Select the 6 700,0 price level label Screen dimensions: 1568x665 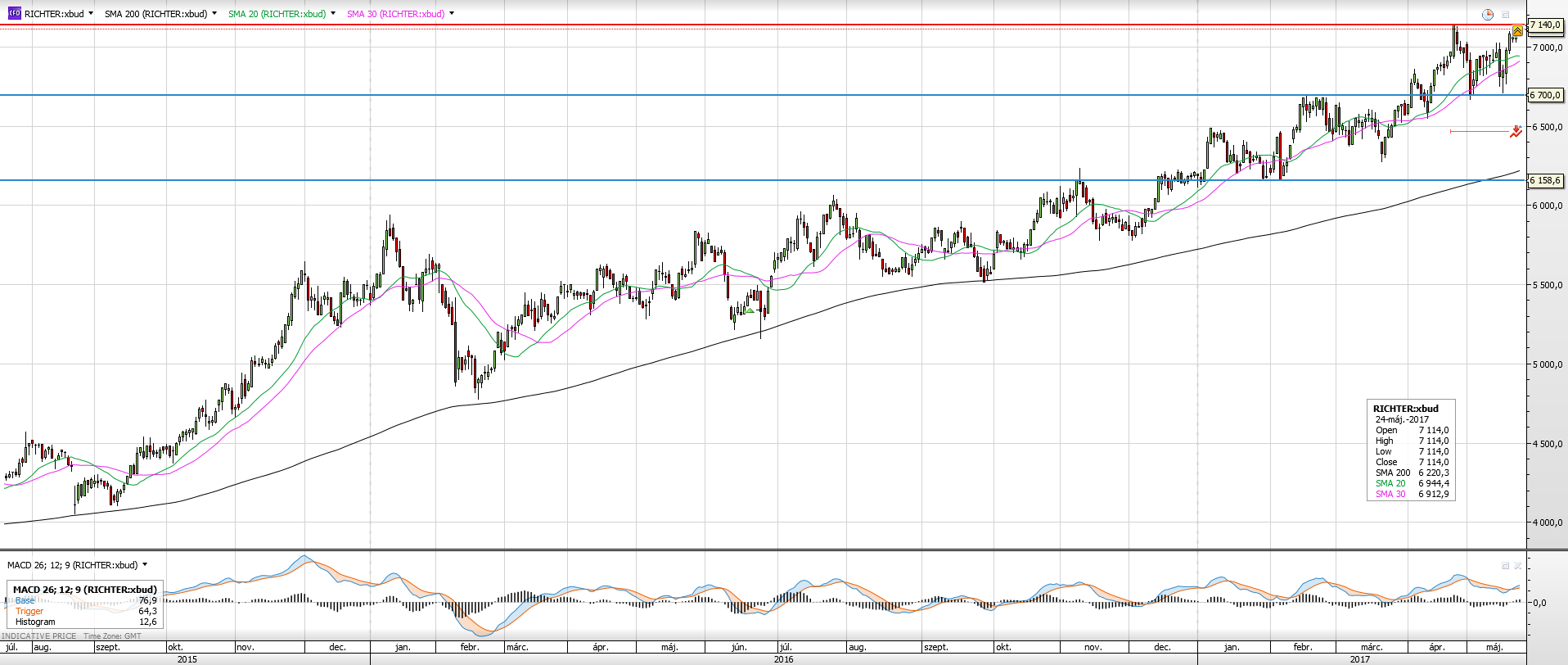point(1545,95)
